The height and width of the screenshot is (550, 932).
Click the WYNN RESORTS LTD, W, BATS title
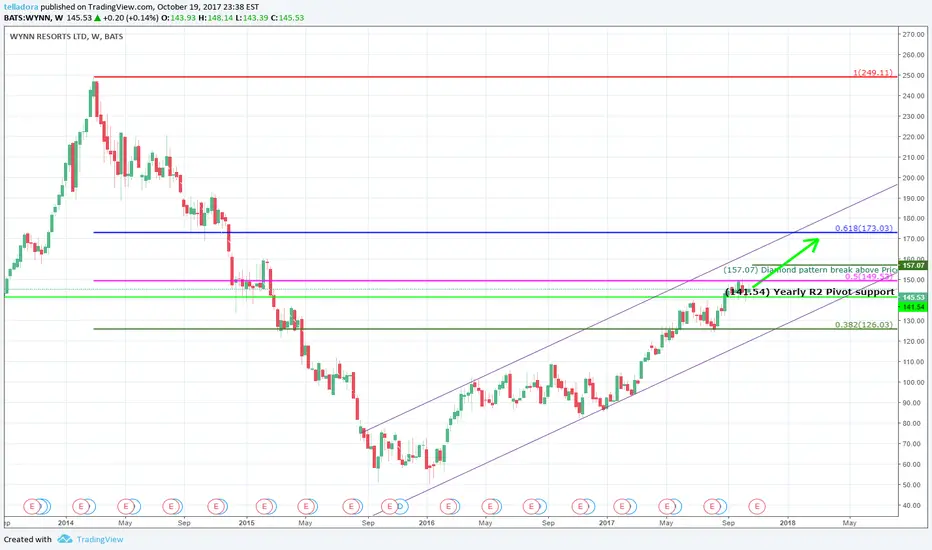66,36
